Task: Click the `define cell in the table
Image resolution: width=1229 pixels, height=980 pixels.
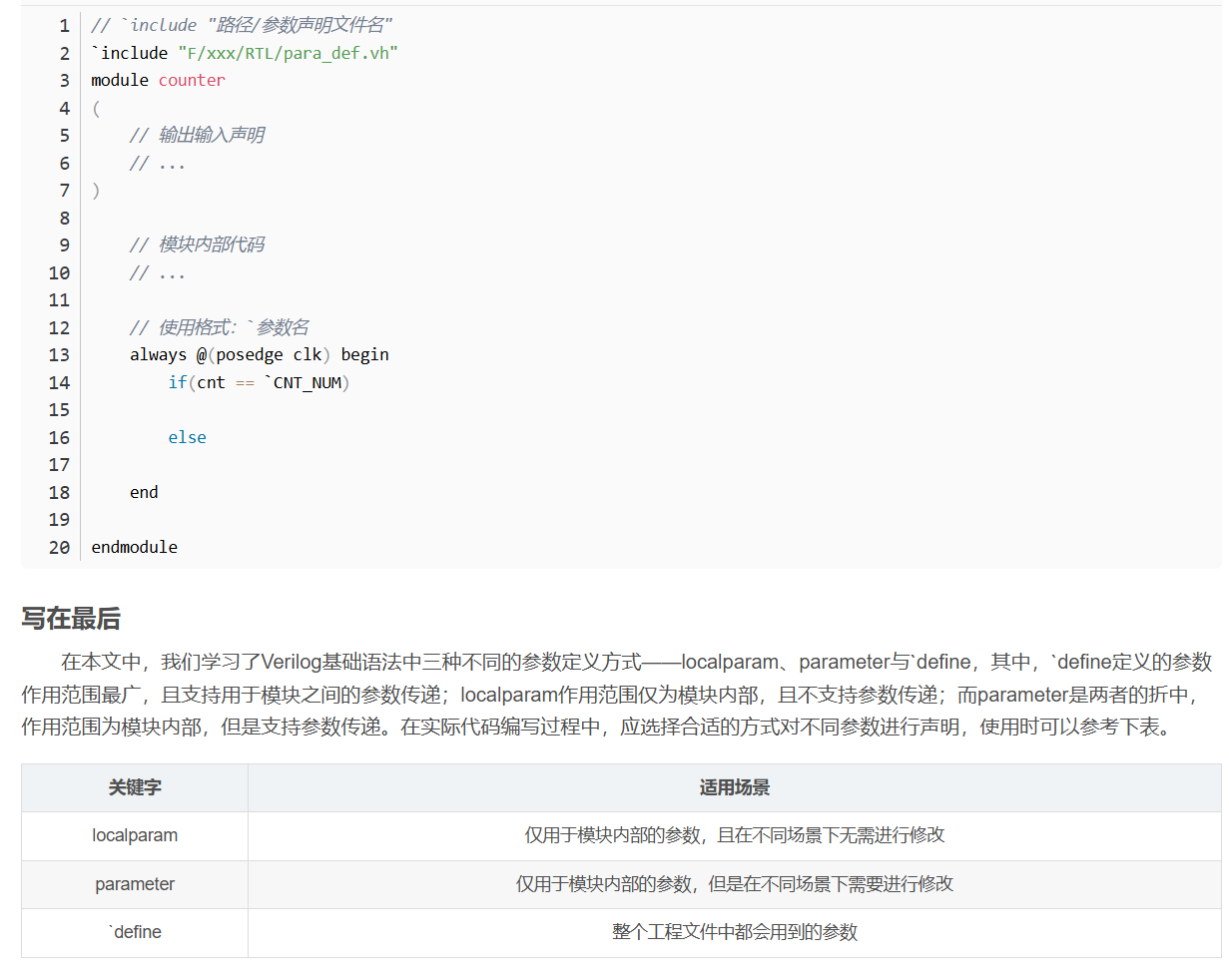Action: pyautogui.click(x=134, y=932)
